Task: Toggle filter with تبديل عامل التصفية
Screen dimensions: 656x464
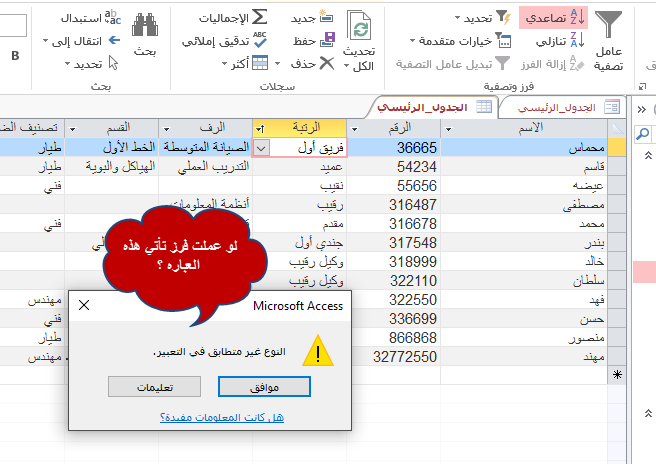Action: [453, 64]
